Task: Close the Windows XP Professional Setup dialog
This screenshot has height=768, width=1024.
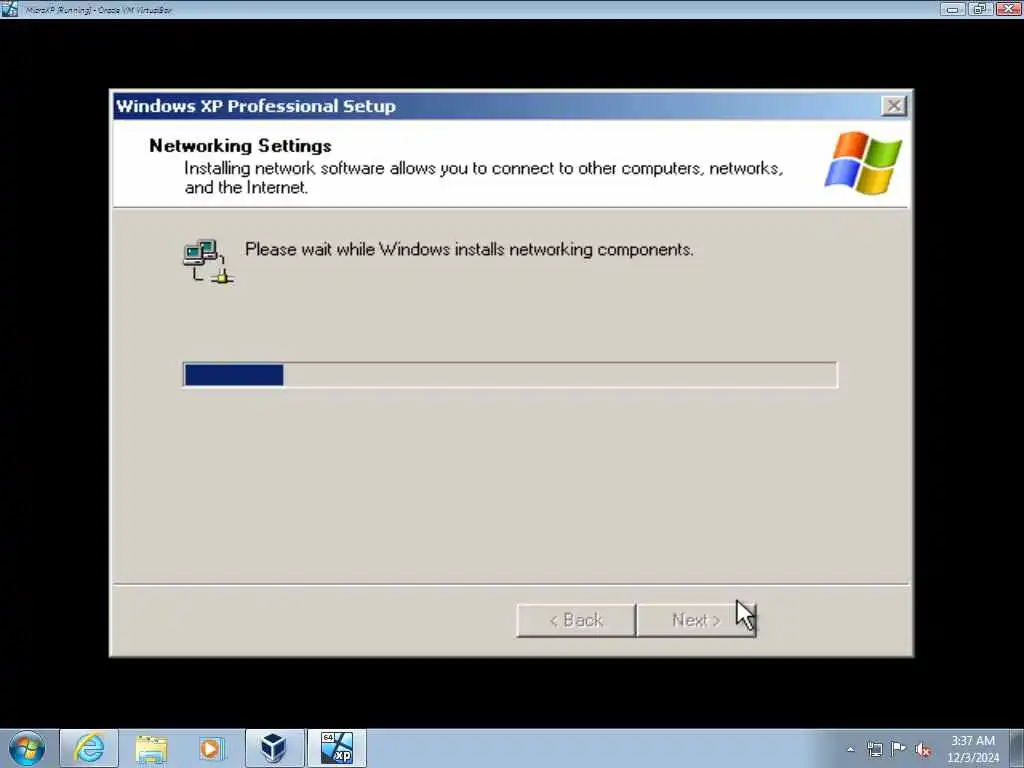Action: [x=893, y=106]
